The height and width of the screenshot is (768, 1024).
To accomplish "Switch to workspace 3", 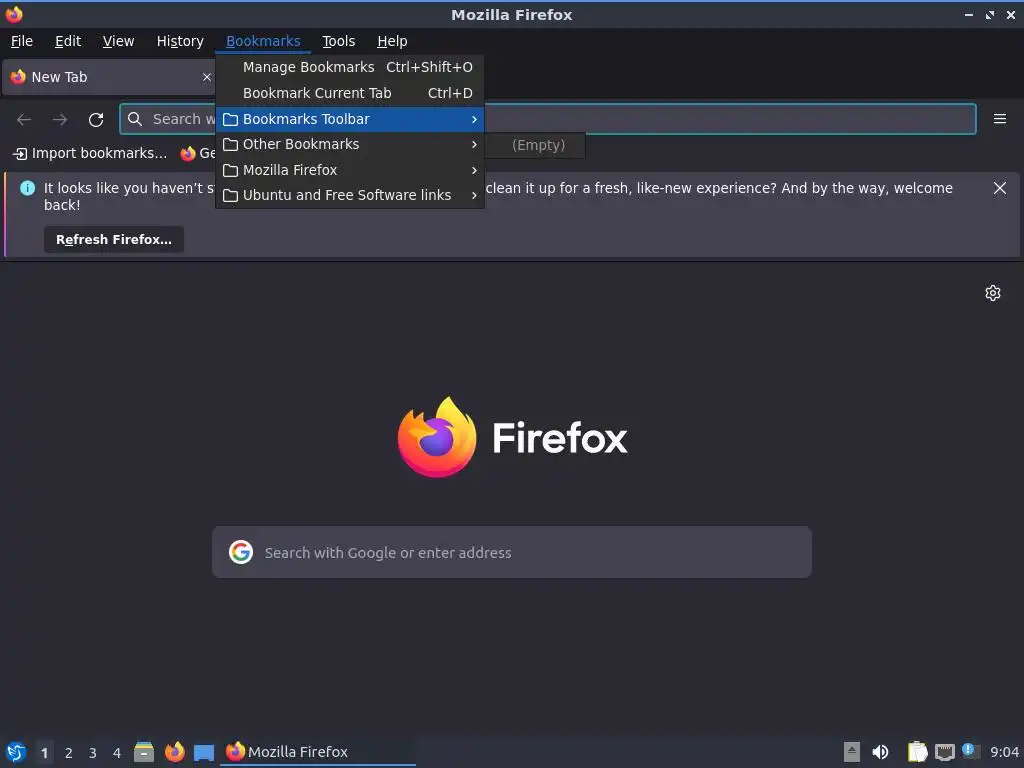I will [x=93, y=753].
